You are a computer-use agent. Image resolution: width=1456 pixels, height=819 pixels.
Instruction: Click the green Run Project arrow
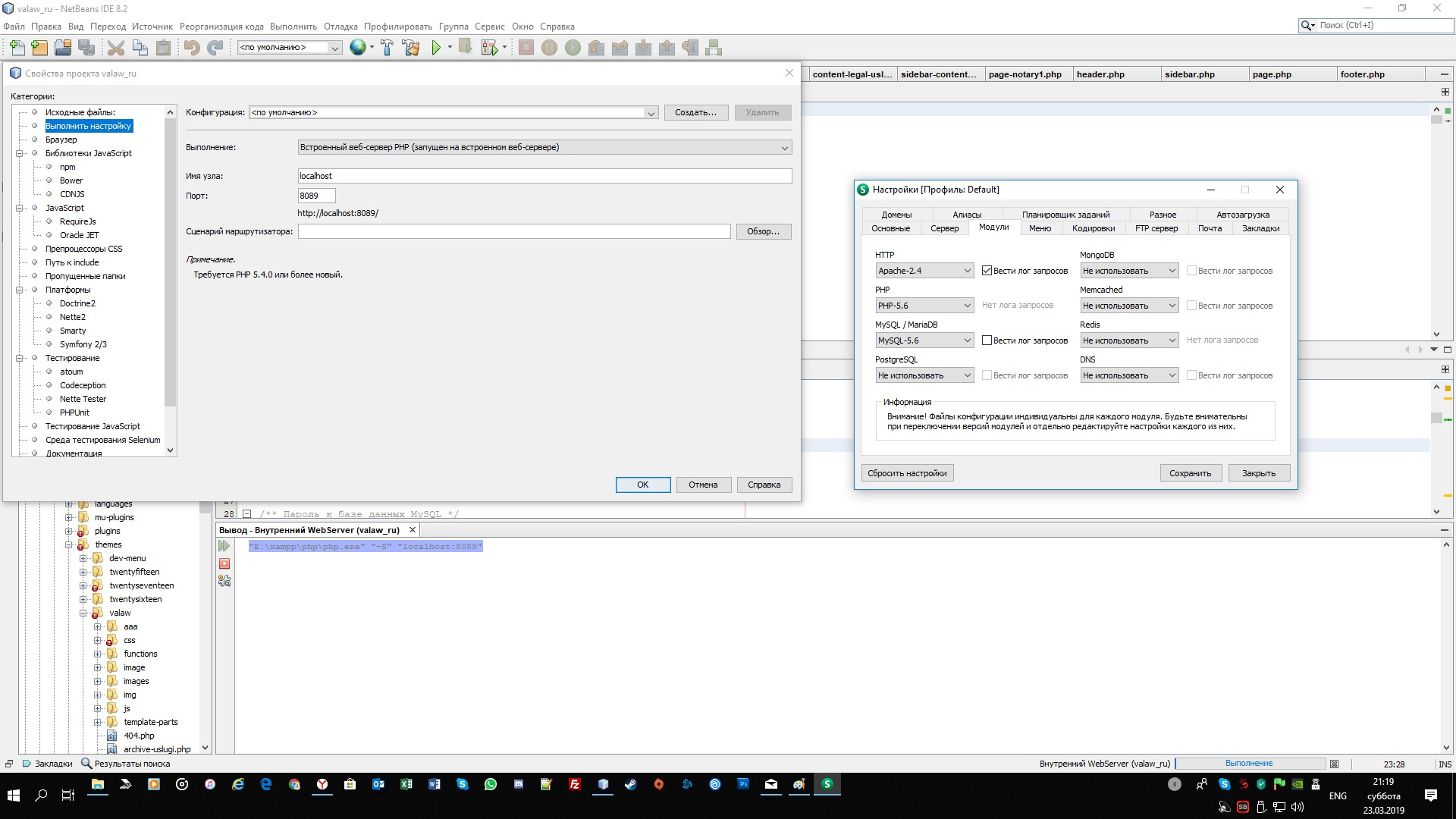pyautogui.click(x=436, y=48)
